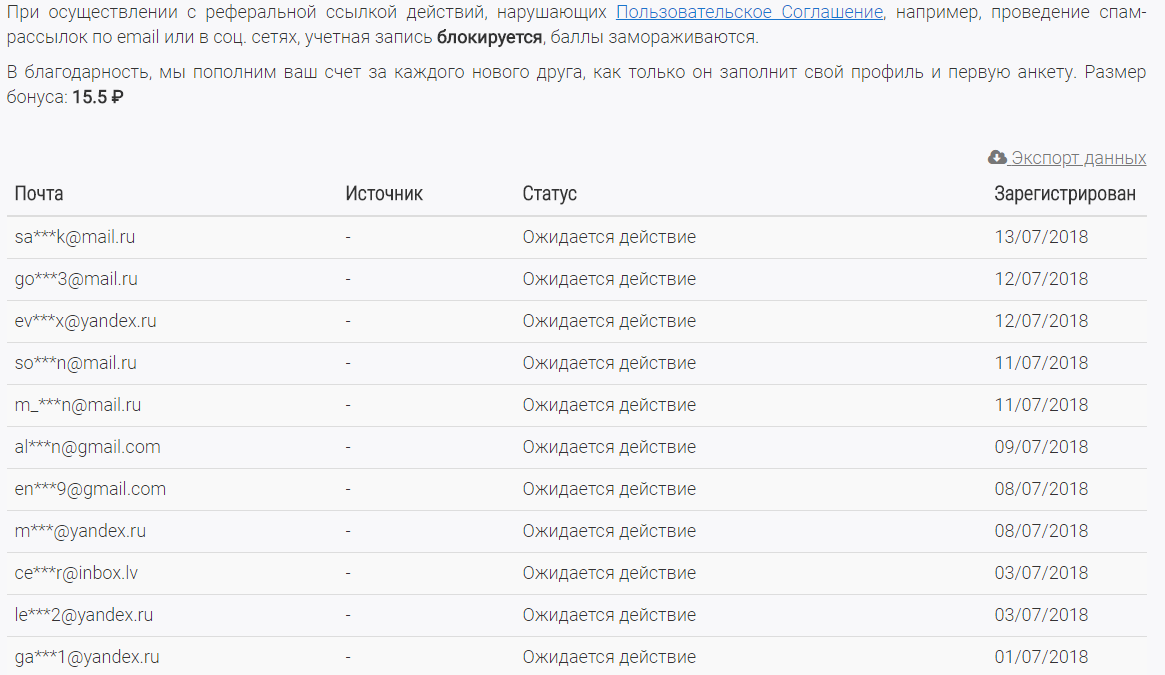Click the Зарегистрирован column header
Image resolution: width=1165 pixels, height=675 pixels.
1064,194
